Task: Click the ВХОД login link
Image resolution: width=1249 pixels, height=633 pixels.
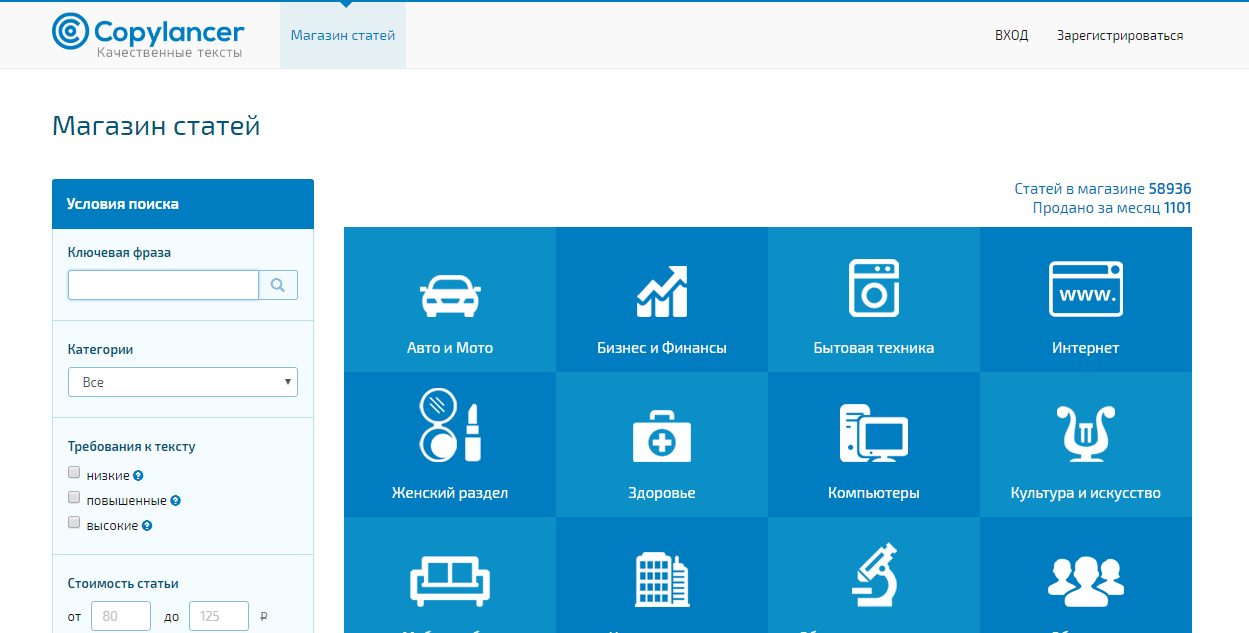Action: 1011,36
